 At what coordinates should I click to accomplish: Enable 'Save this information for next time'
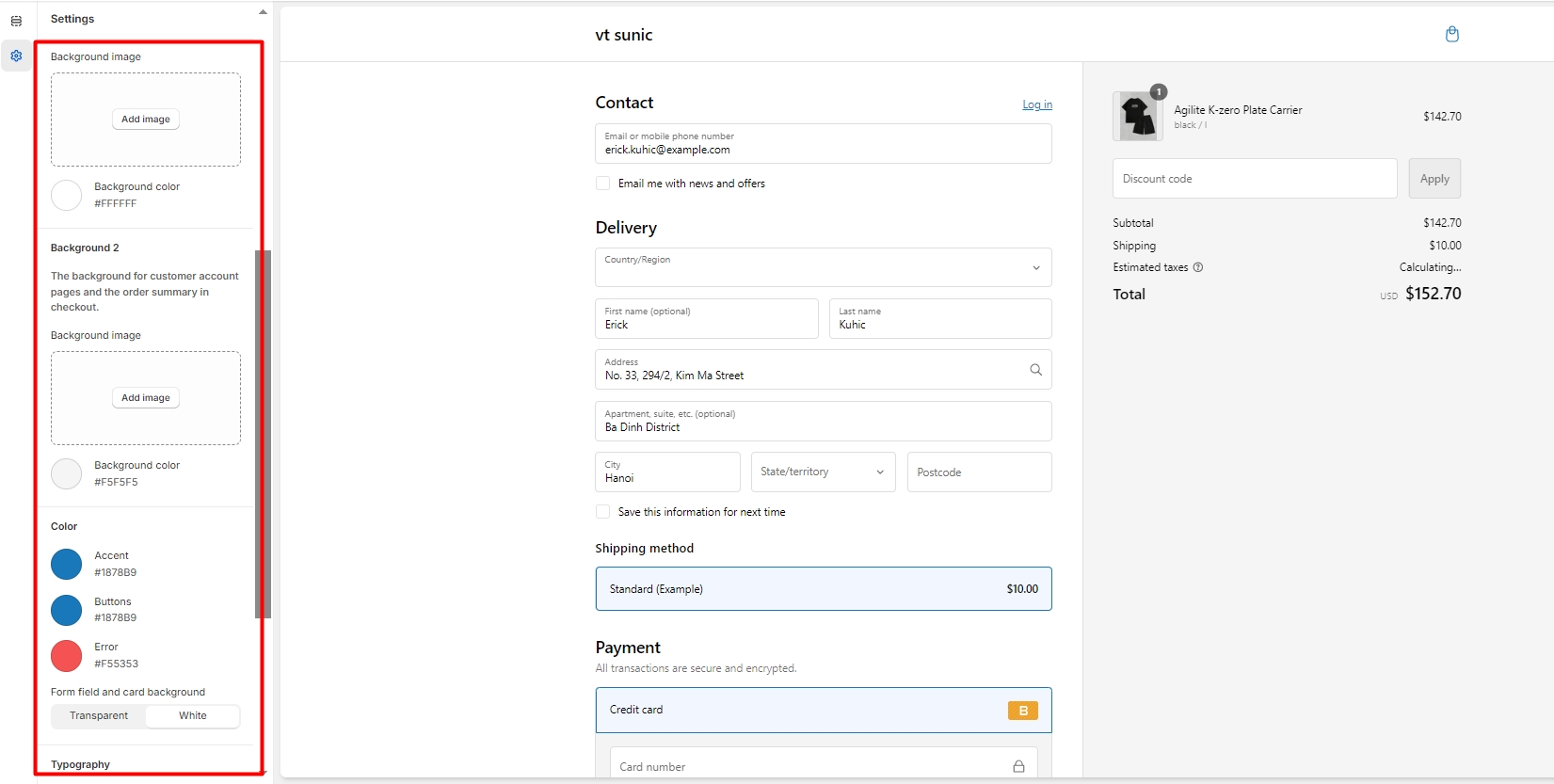603,512
